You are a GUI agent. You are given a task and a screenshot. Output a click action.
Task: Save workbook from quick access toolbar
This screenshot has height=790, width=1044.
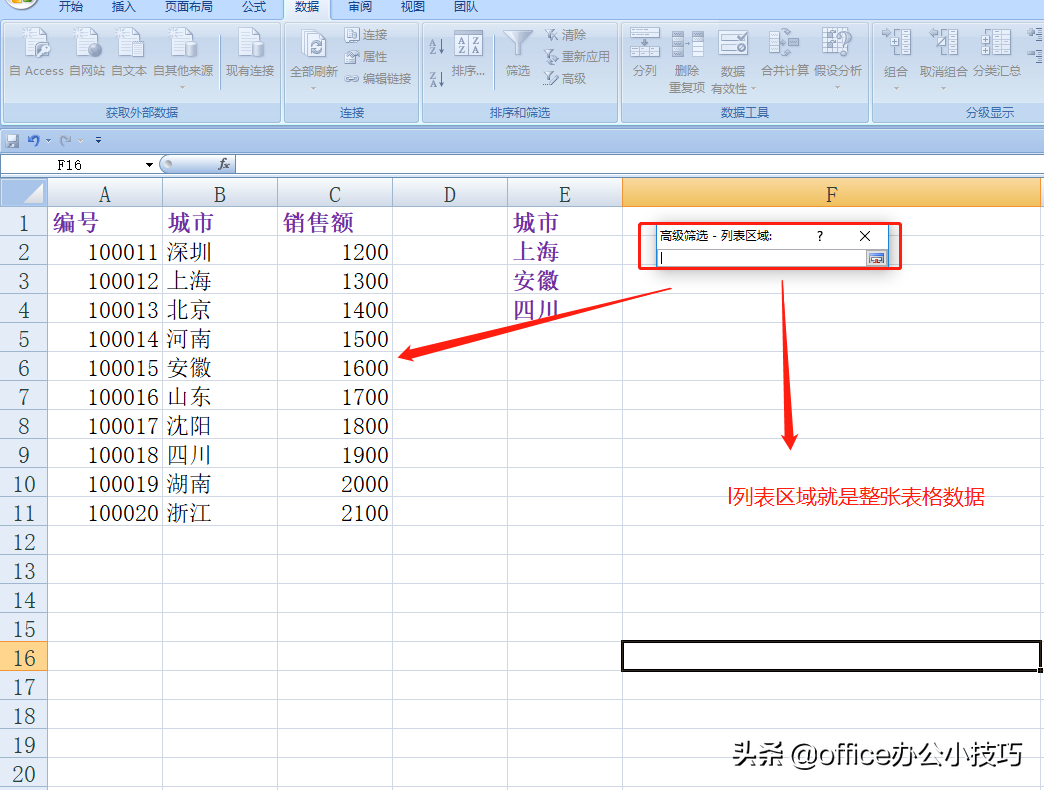tap(12, 140)
